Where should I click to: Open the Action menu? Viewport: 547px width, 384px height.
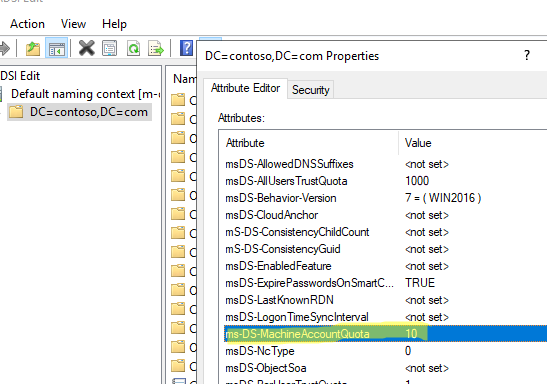27,24
